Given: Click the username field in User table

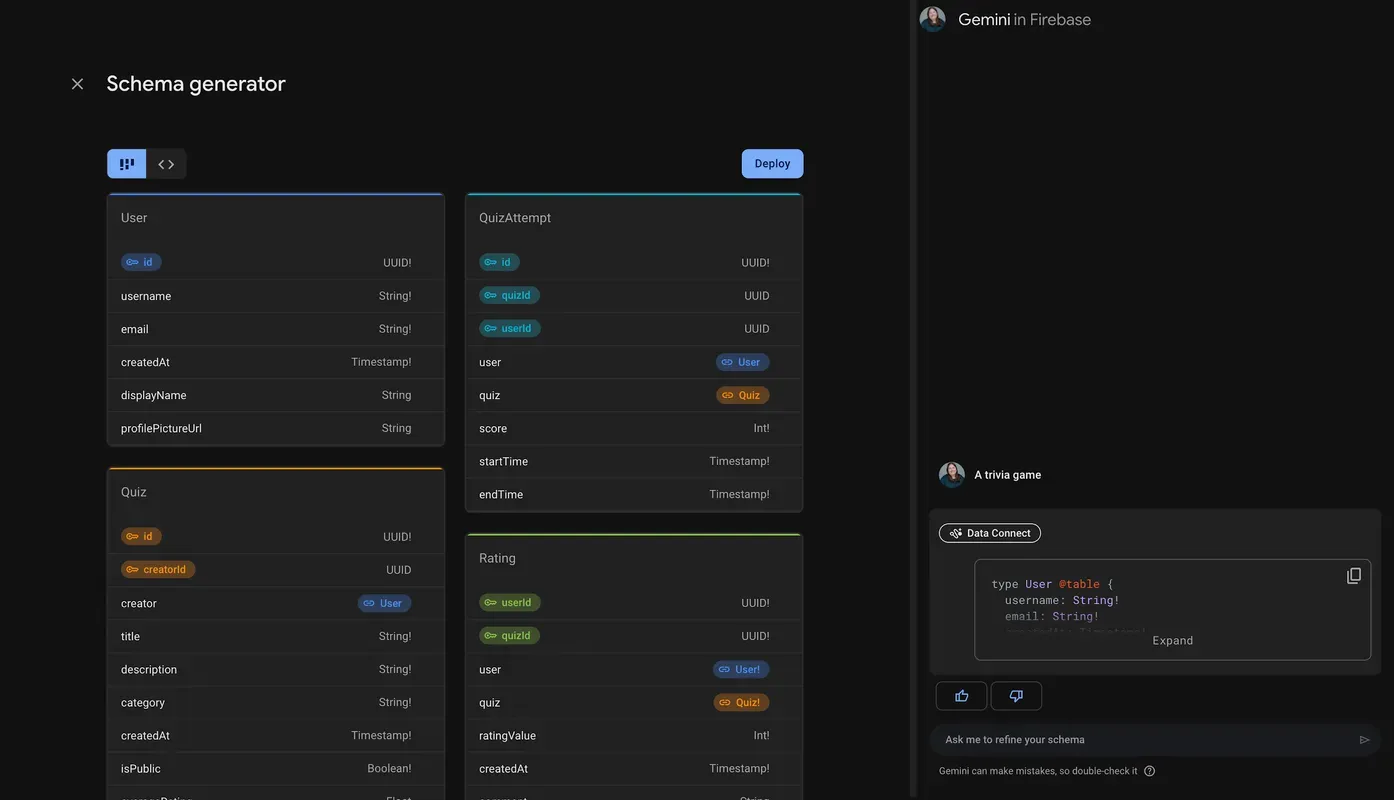Looking at the screenshot, I should tap(275, 296).
